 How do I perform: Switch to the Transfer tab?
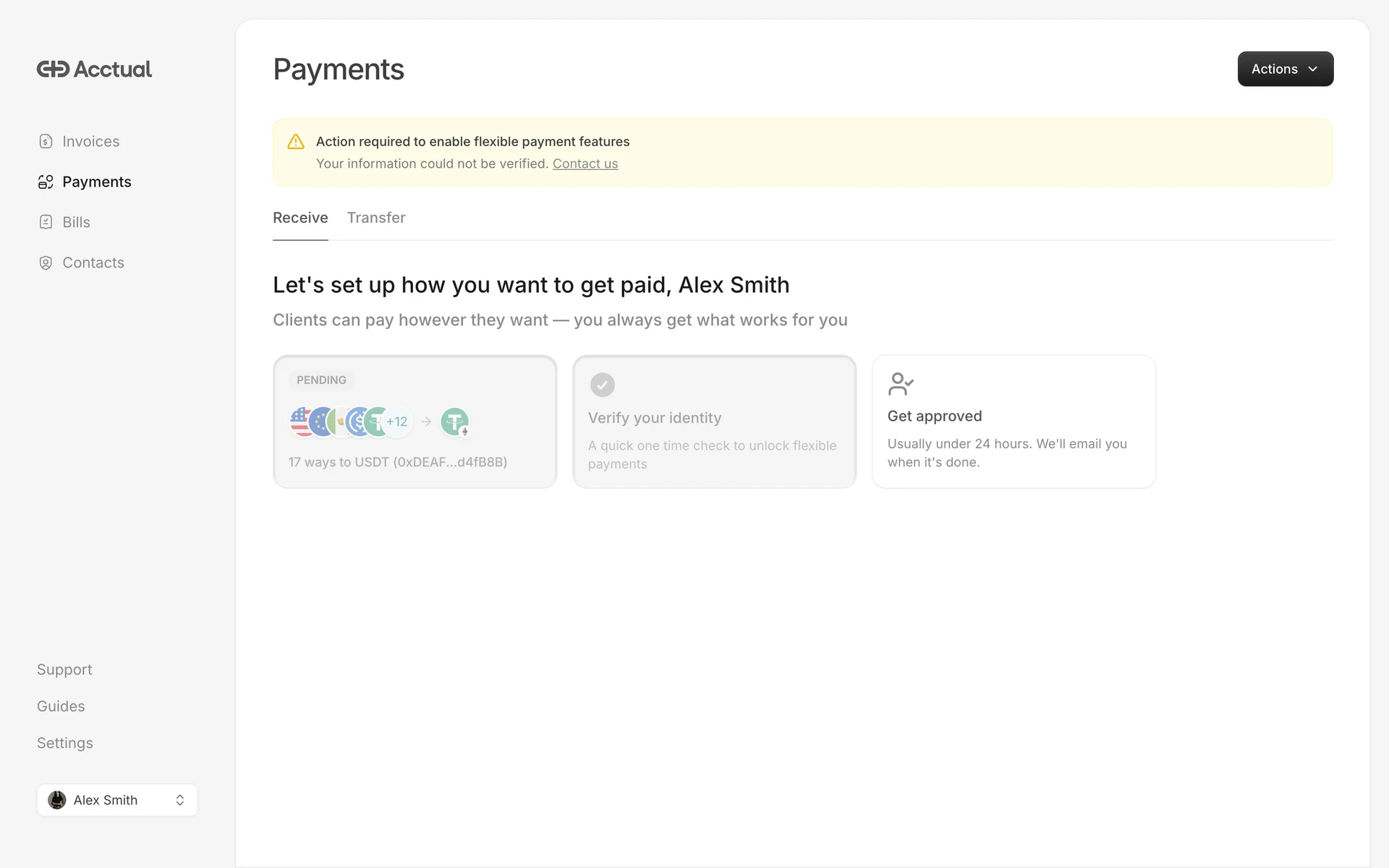[376, 218]
